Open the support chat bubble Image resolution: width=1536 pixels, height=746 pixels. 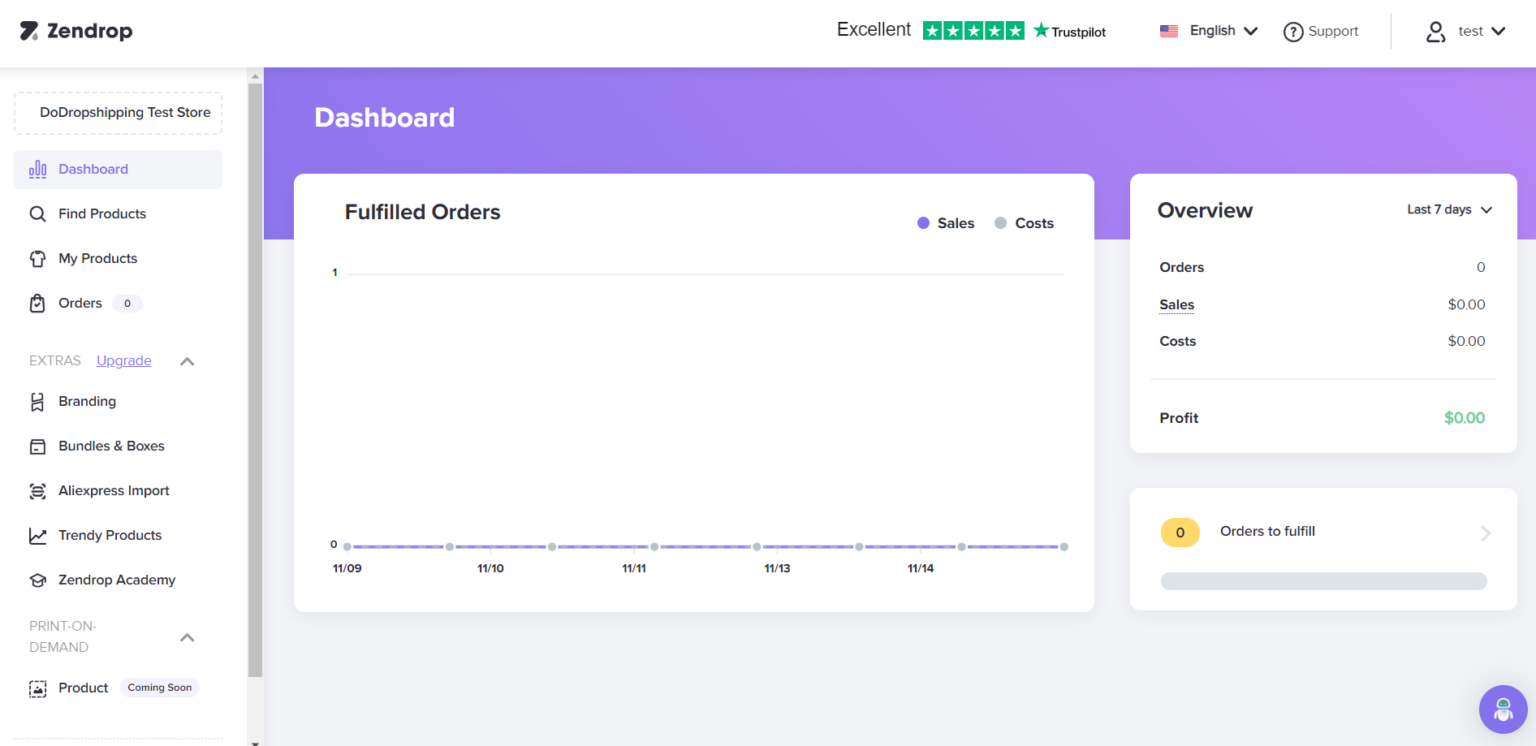(1503, 709)
